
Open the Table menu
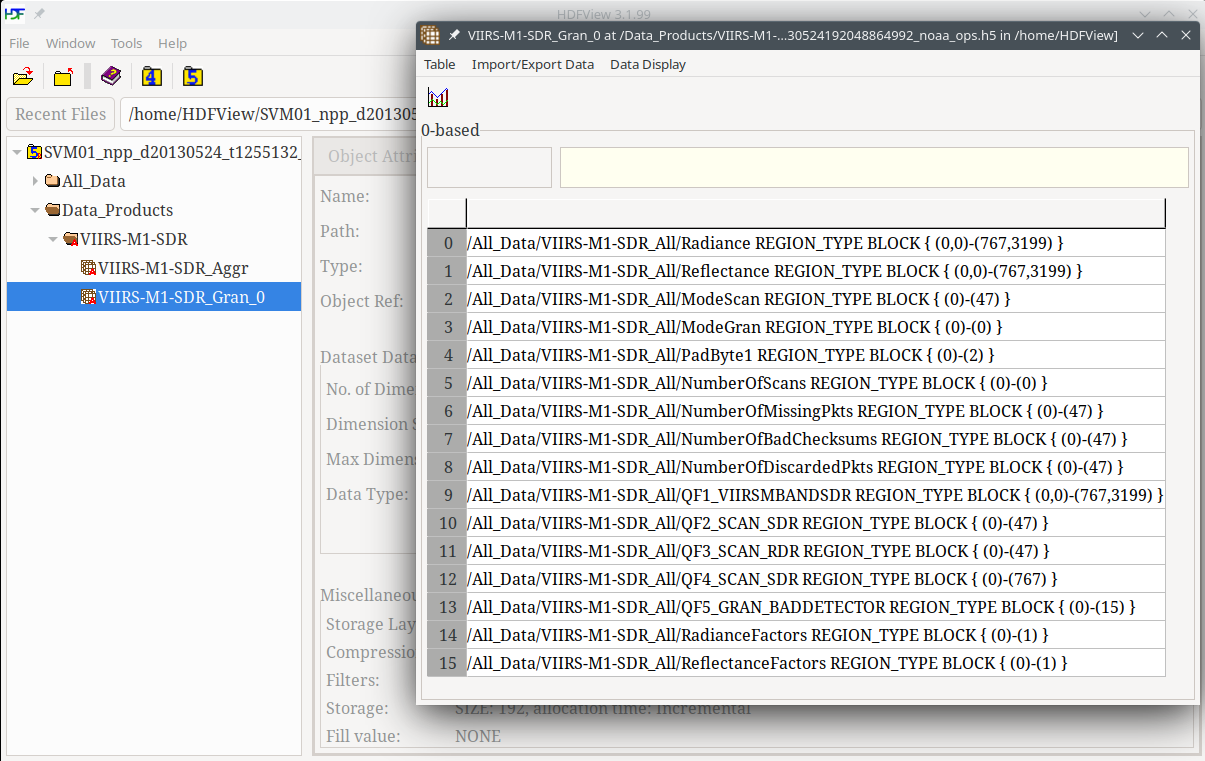(439, 64)
